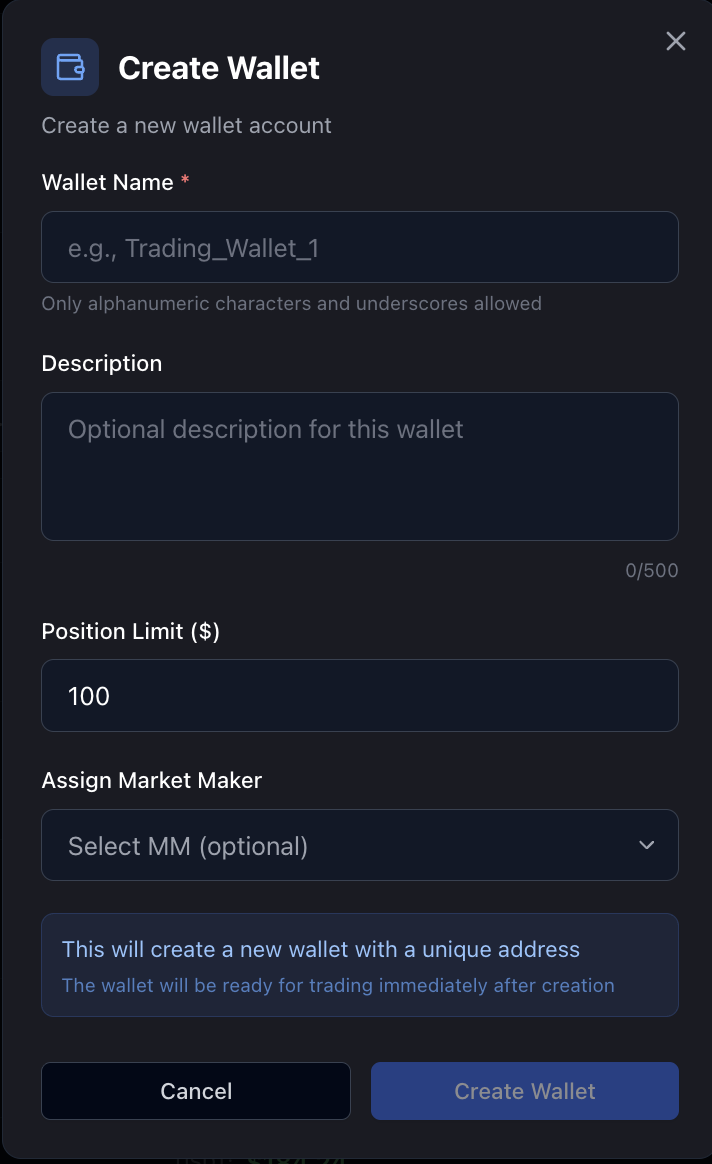Click the wallet icon in the dialog header
The image size is (712, 1164).
pyautogui.click(x=70, y=67)
